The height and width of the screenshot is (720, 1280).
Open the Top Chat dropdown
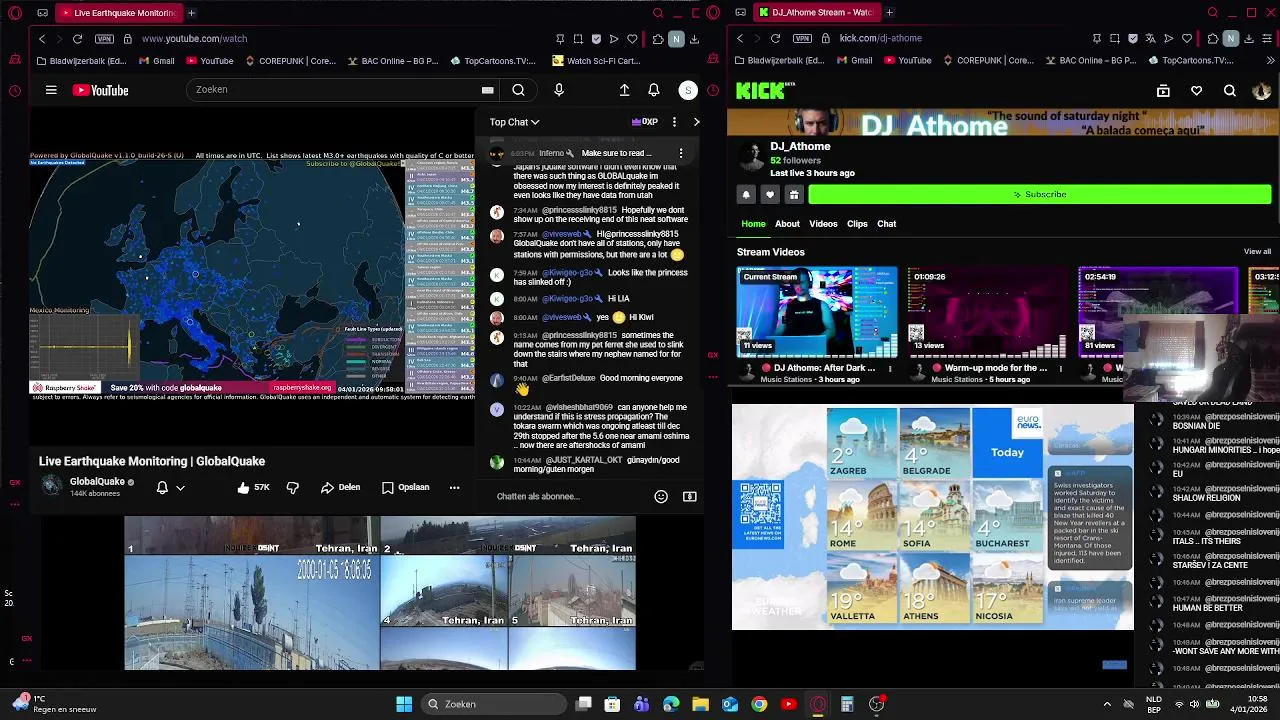pyautogui.click(x=514, y=122)
